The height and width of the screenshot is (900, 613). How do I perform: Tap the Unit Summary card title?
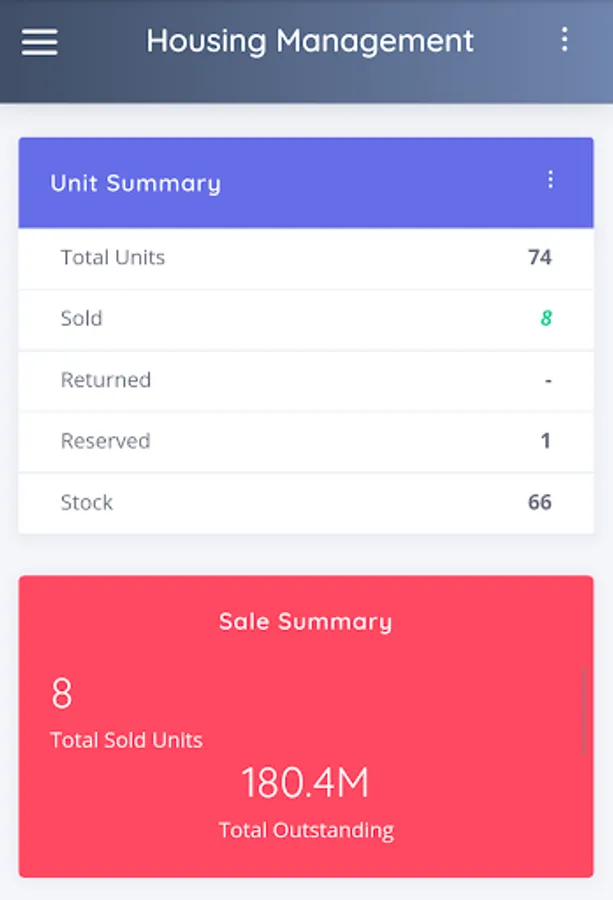click(135, 183)
